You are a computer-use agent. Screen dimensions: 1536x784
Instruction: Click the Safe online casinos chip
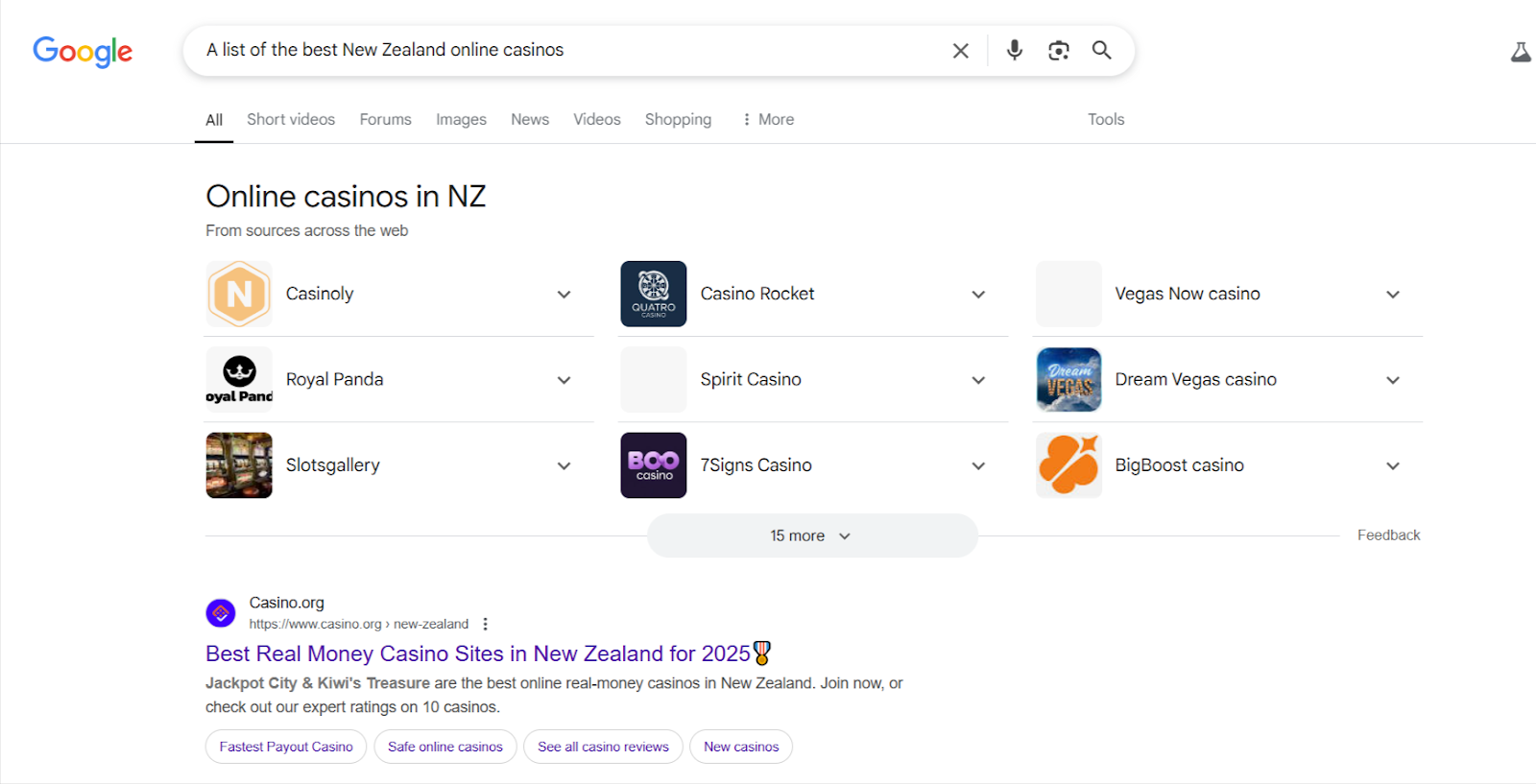445,747
